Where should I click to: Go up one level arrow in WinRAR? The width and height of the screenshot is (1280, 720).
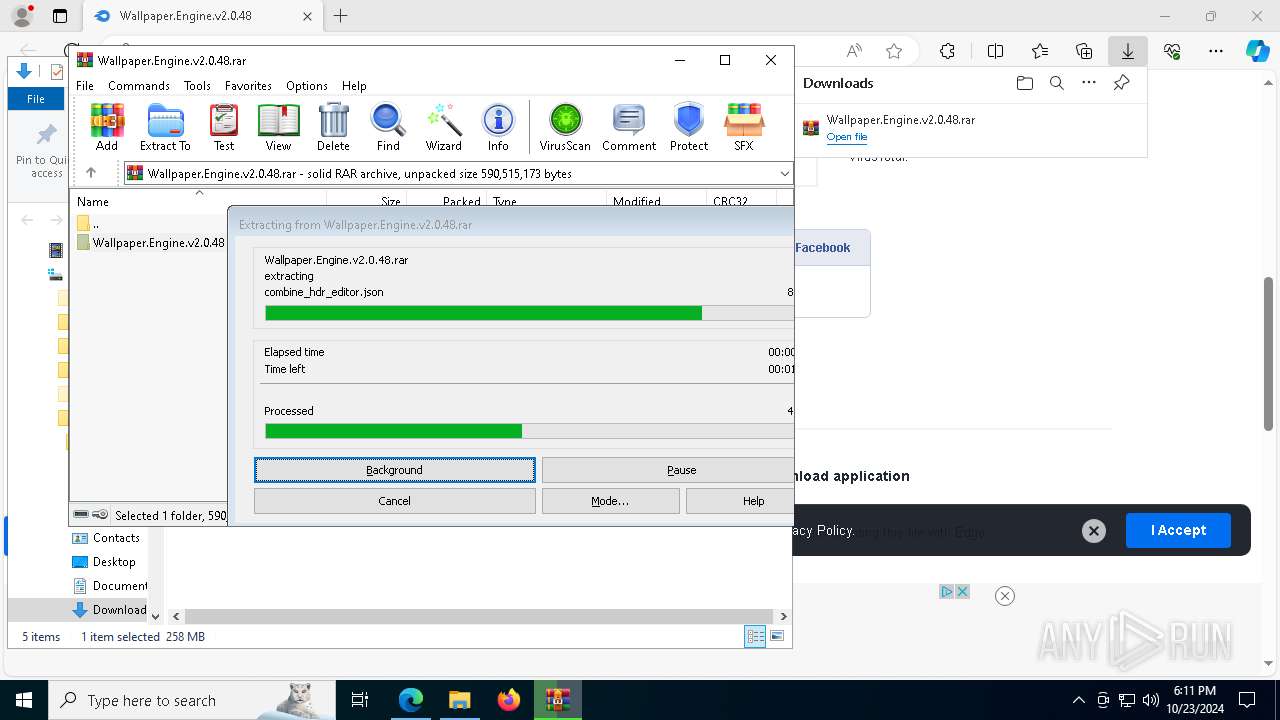(91, 173)
